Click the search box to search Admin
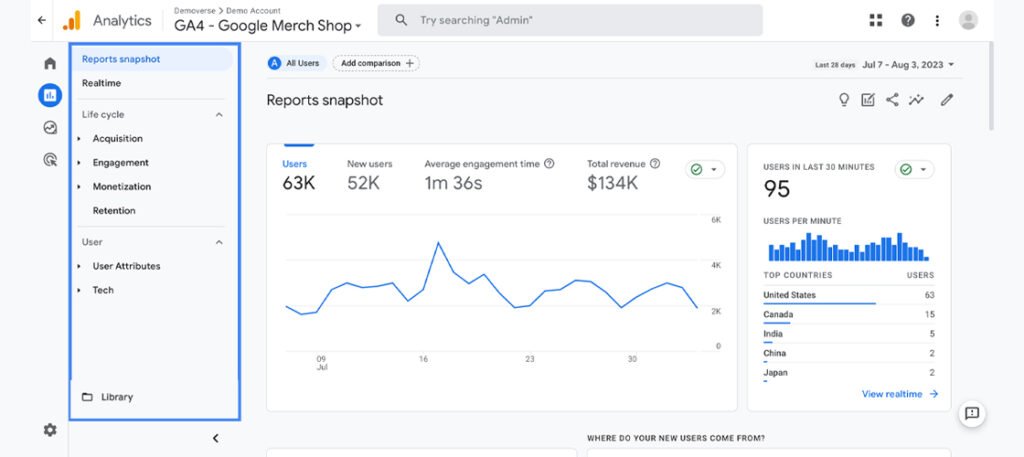Viewport: 1024px width, 457px height. tap(570, 20)
